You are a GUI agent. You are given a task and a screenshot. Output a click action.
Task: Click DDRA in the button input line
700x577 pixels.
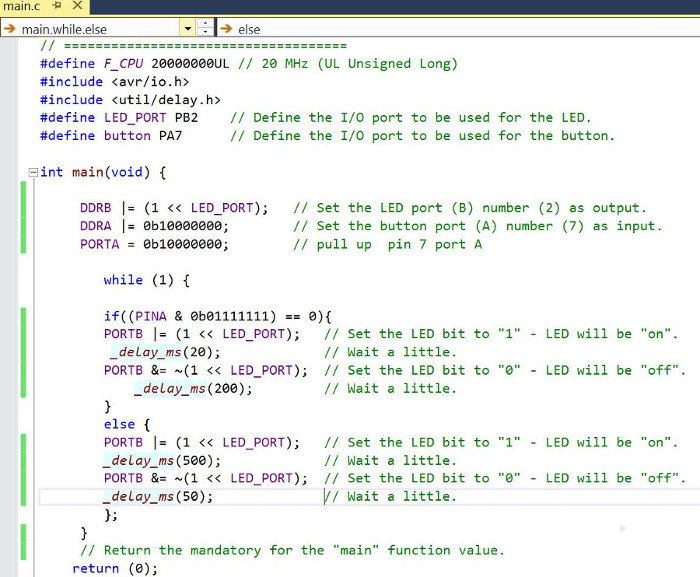click(x=96, y=226)
